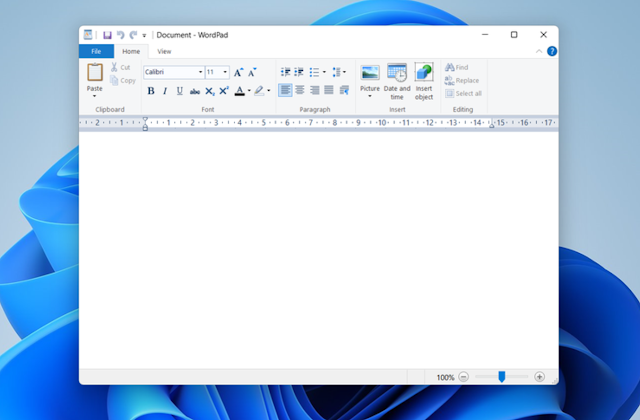Toggle Strikethrough formatting
This screenshot has height=420, width=640.
coord(195,91)
